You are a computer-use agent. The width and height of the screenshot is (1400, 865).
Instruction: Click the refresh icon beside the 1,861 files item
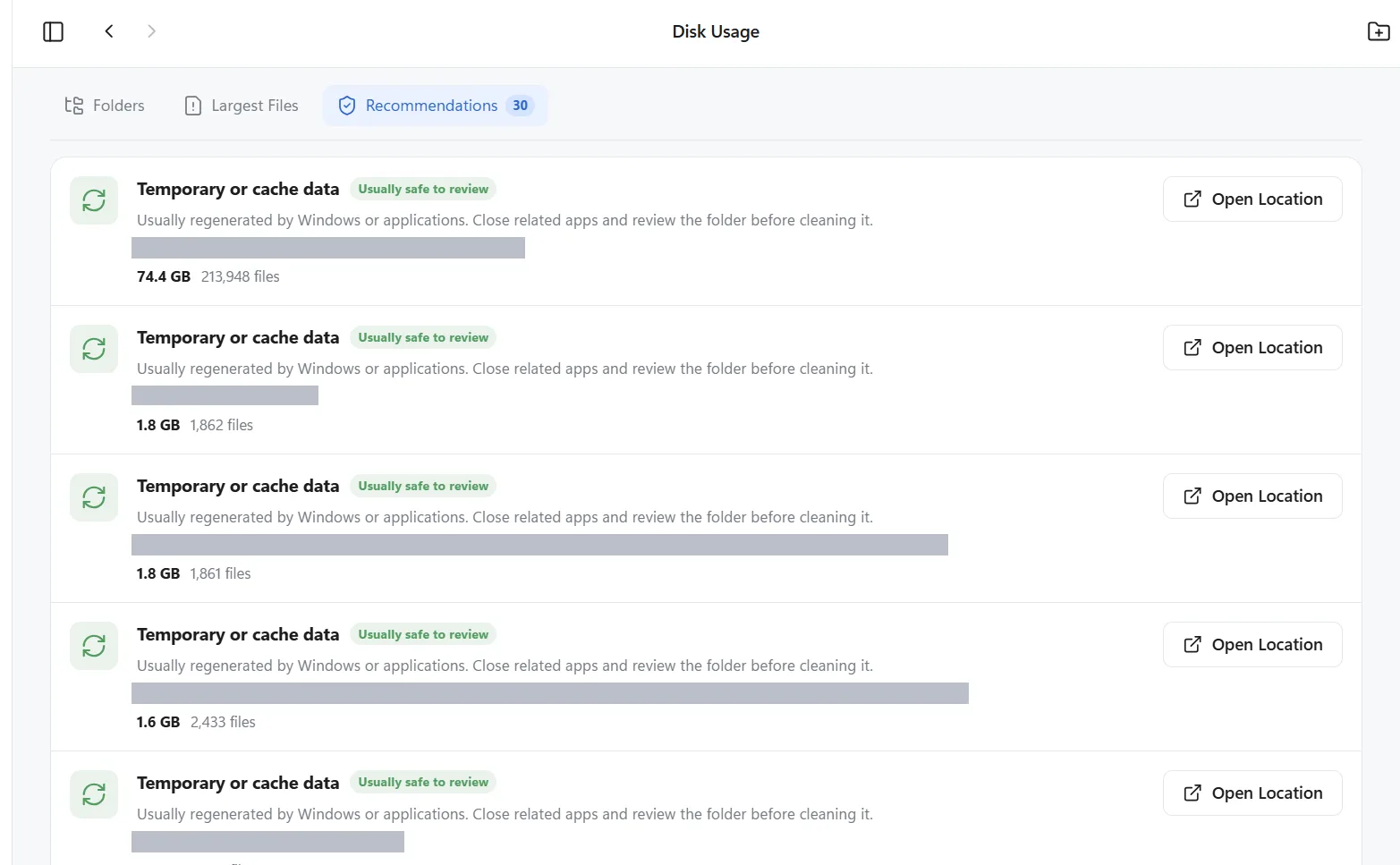click(94, 497)
